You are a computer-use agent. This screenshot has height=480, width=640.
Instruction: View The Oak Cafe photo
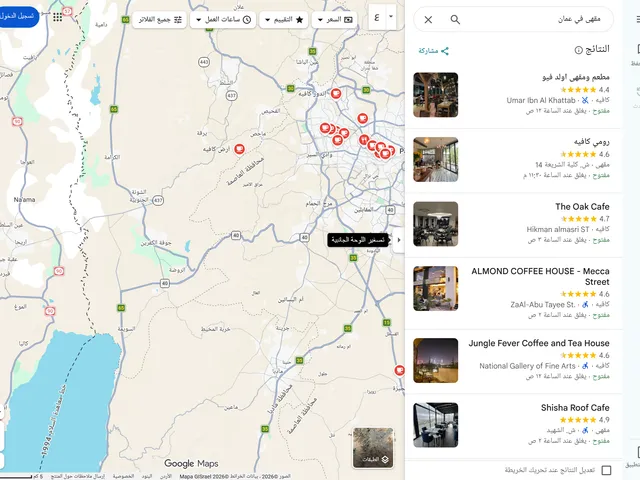(436, 224)
